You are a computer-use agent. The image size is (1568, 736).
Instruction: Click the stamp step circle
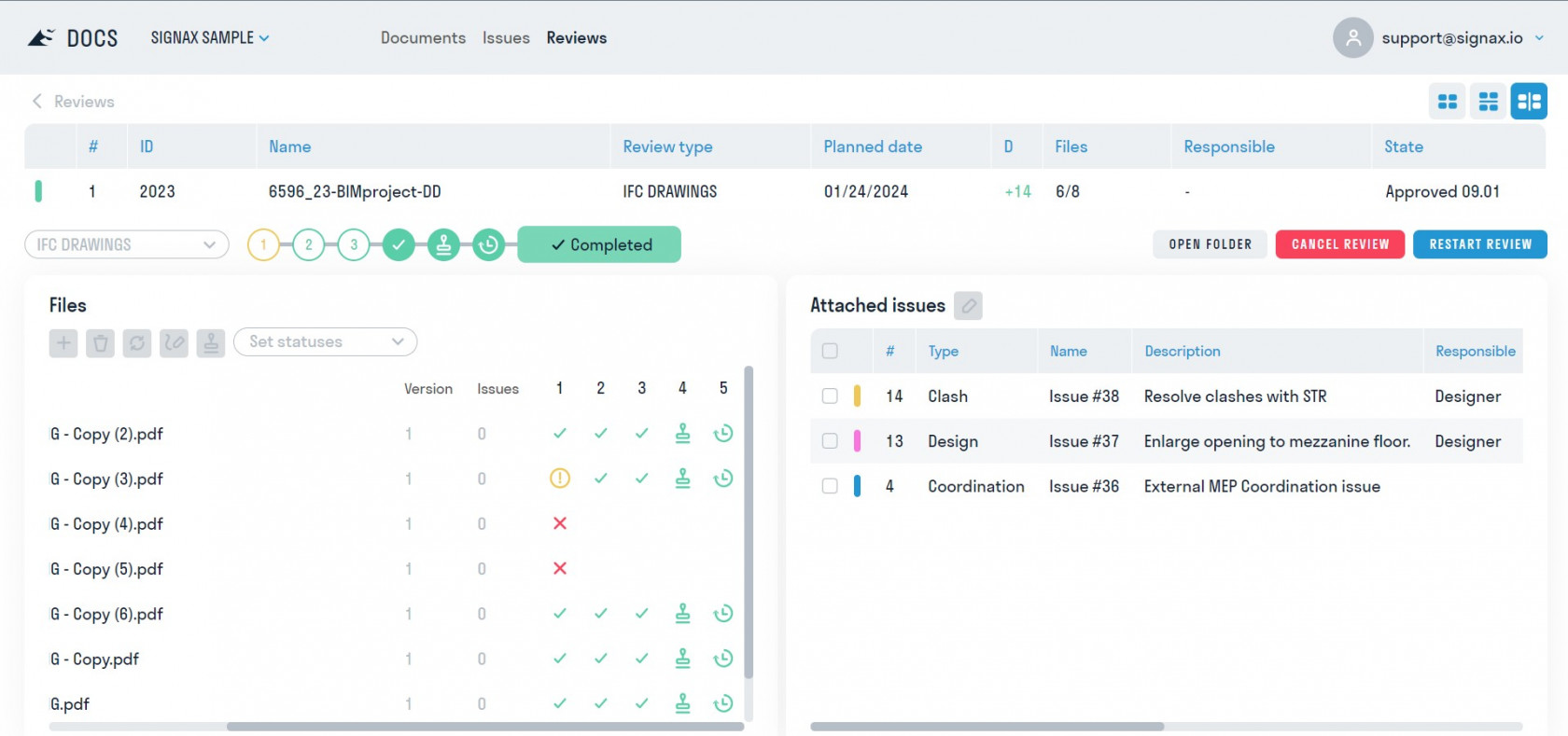pos(443,245)
